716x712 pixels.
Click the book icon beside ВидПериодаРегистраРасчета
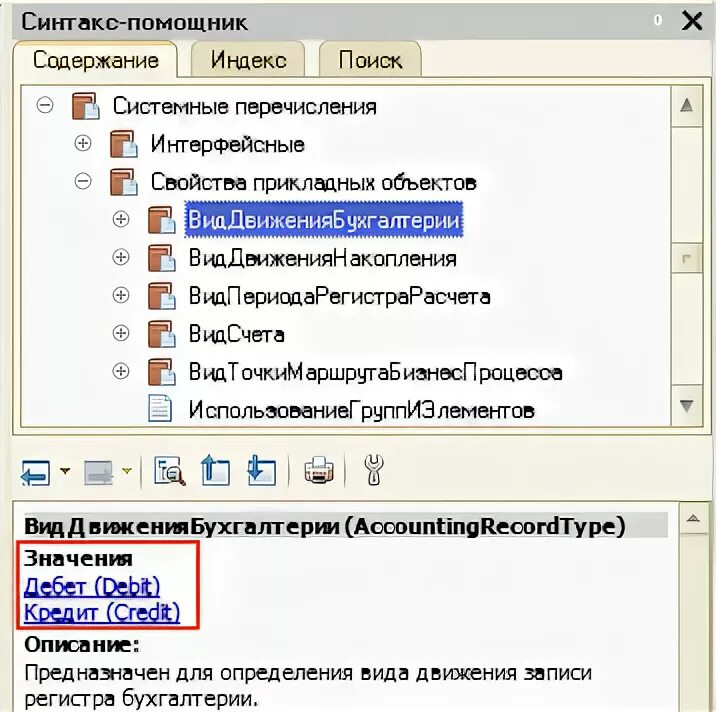[x=162, y=295]
